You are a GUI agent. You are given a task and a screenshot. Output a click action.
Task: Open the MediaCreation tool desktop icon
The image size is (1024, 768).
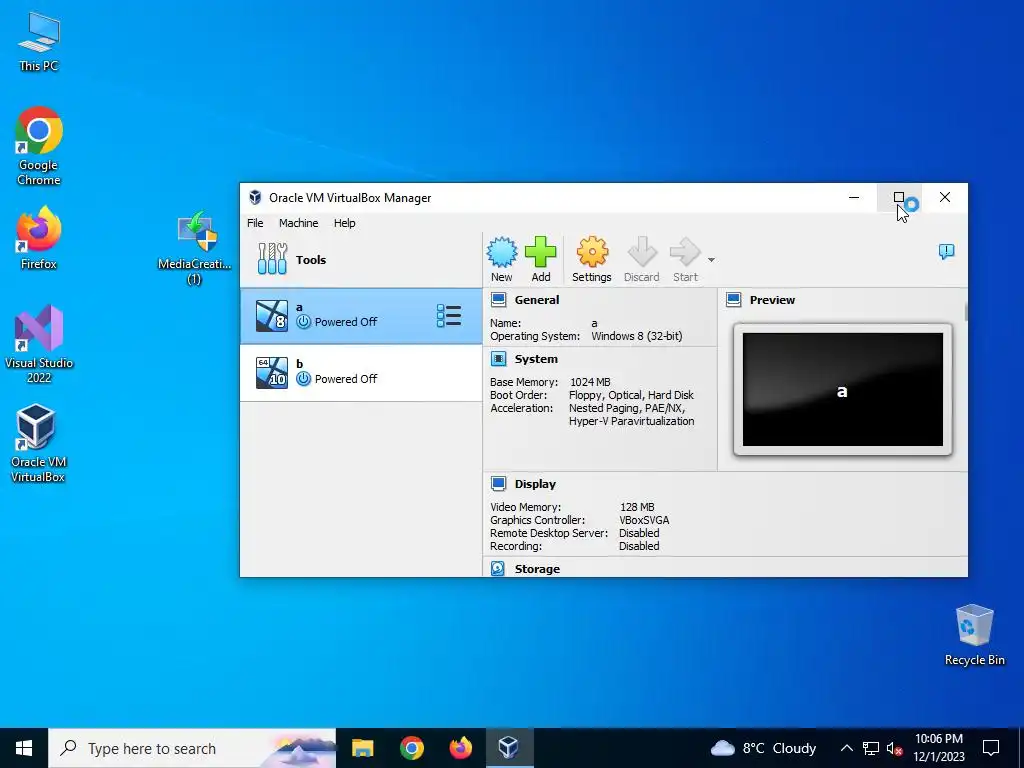click(195, 248)
